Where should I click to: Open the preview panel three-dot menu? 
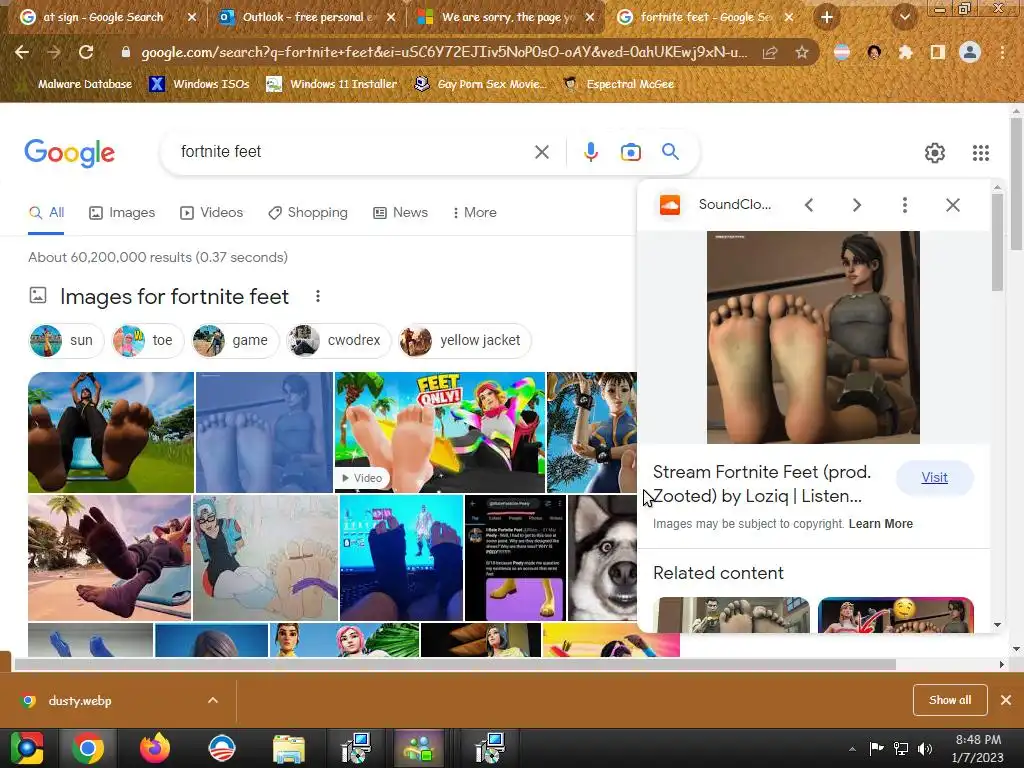tap(904, 205)
